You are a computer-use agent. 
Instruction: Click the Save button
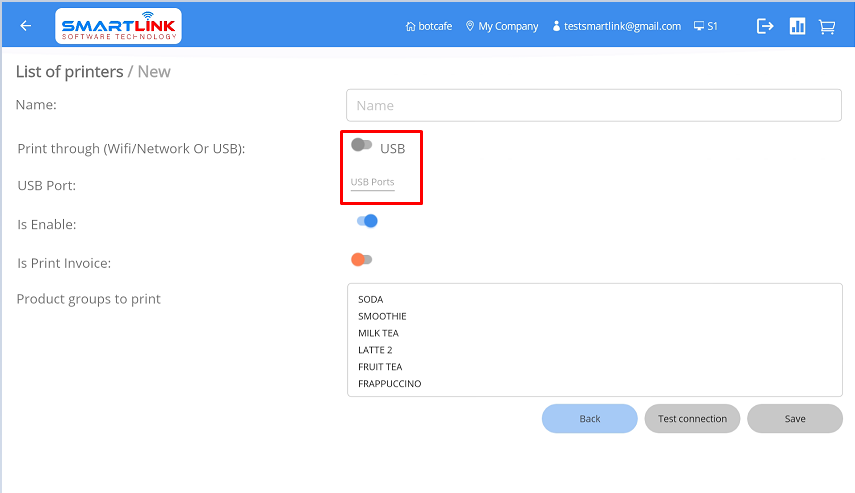[794, 419]
